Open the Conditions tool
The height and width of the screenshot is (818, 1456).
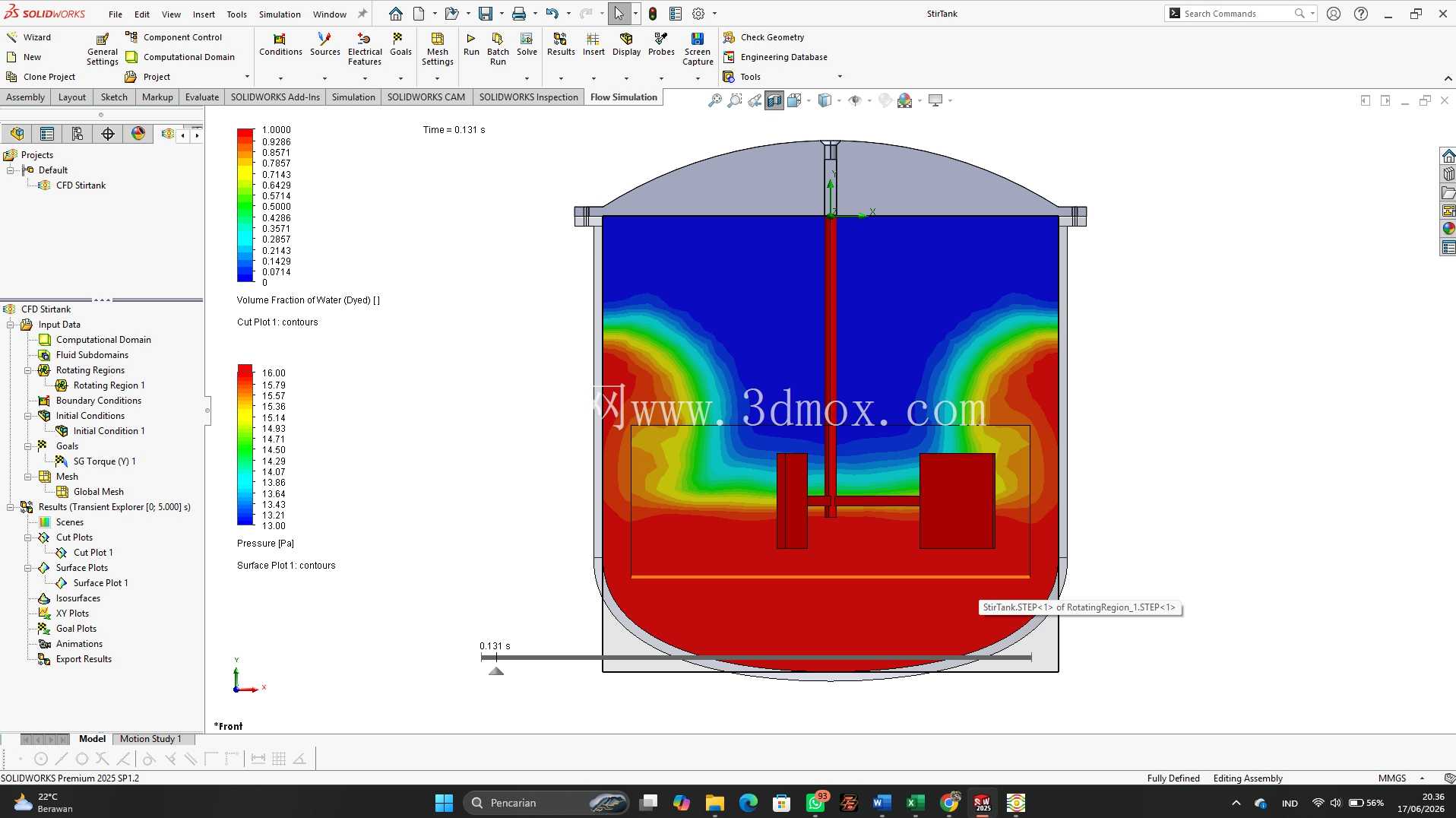pos(280,45)
